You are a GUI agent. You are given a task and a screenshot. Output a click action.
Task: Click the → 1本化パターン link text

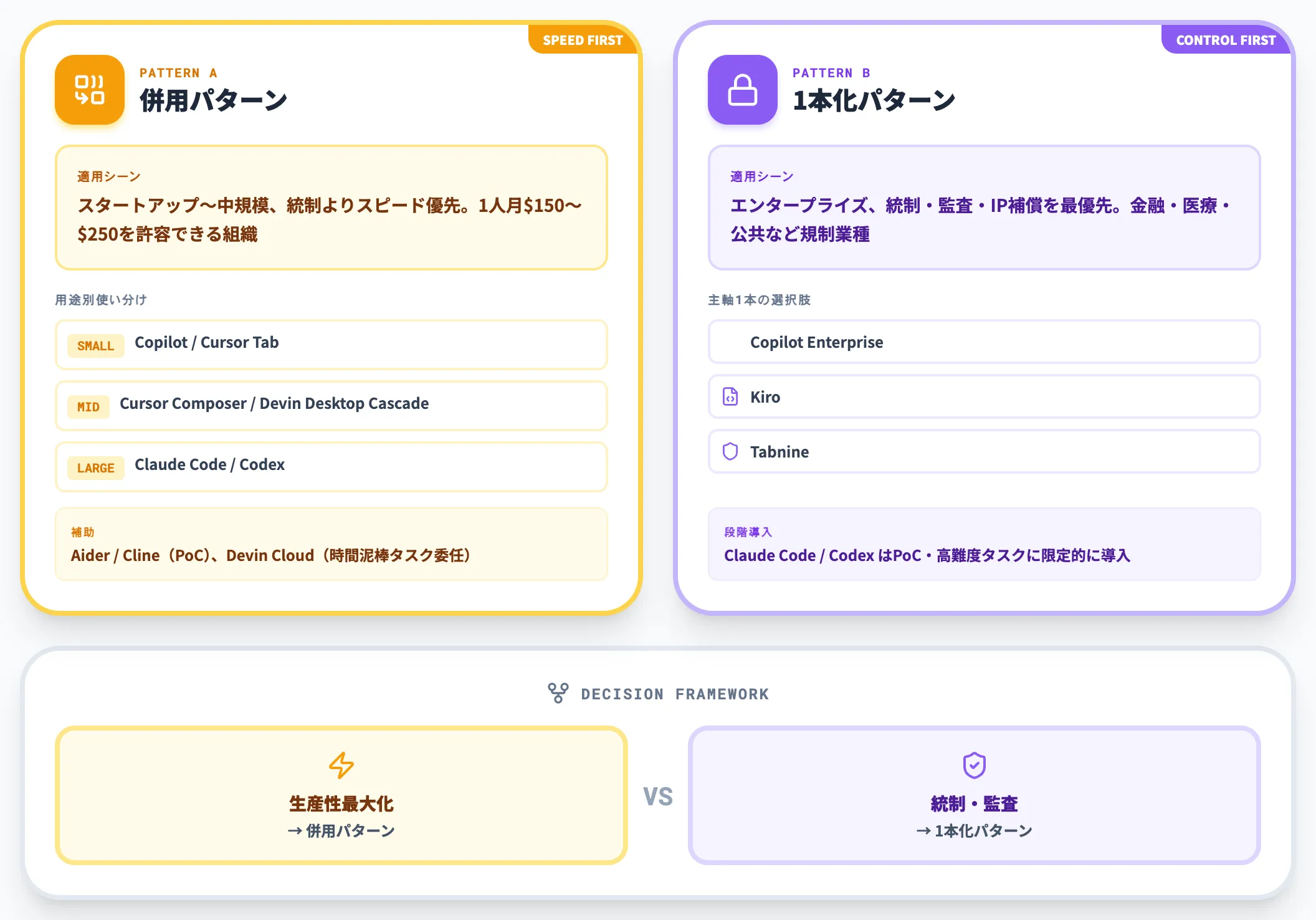pyautogui.click(x=975, y=831)
